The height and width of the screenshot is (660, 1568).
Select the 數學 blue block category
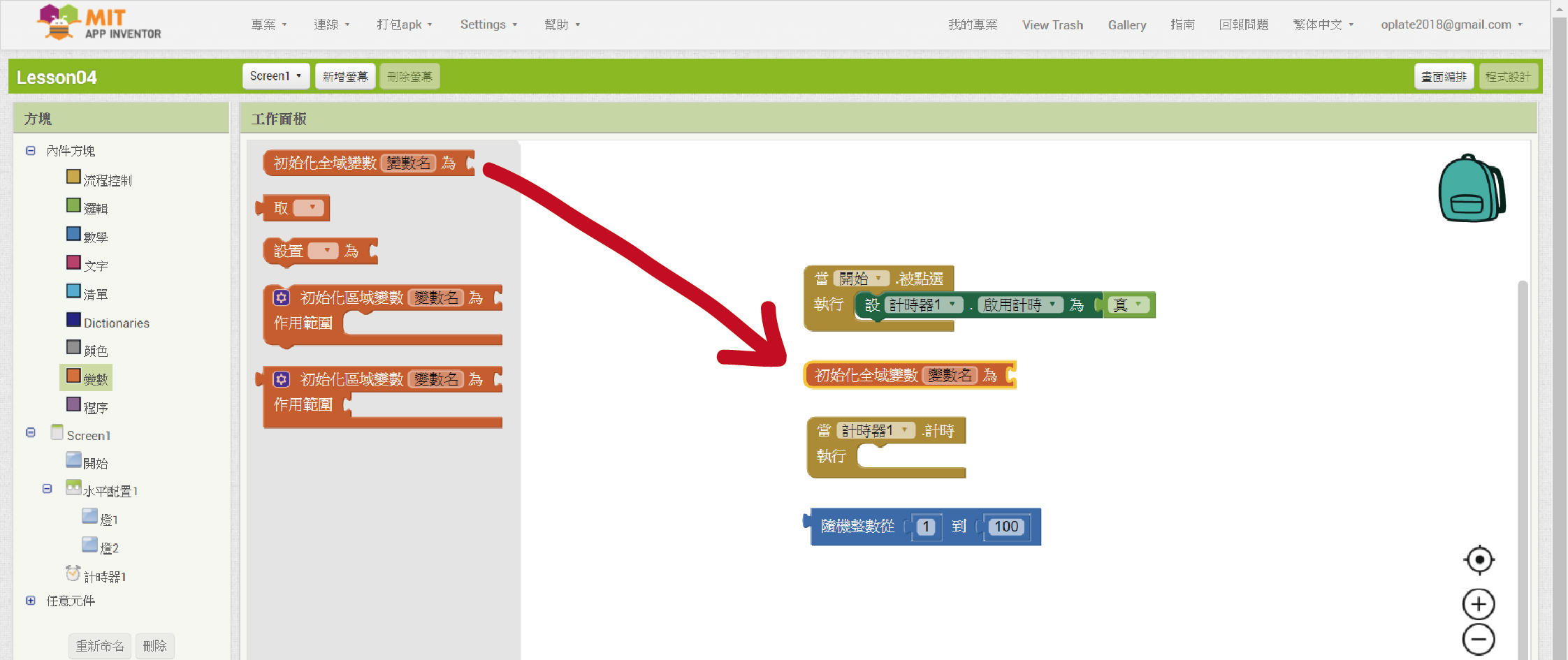click(74, 234)
